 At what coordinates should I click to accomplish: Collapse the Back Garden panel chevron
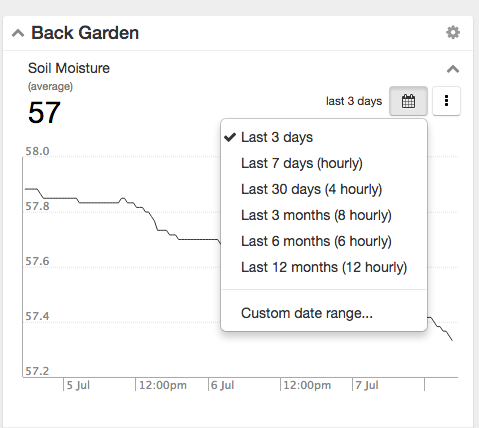18,33
